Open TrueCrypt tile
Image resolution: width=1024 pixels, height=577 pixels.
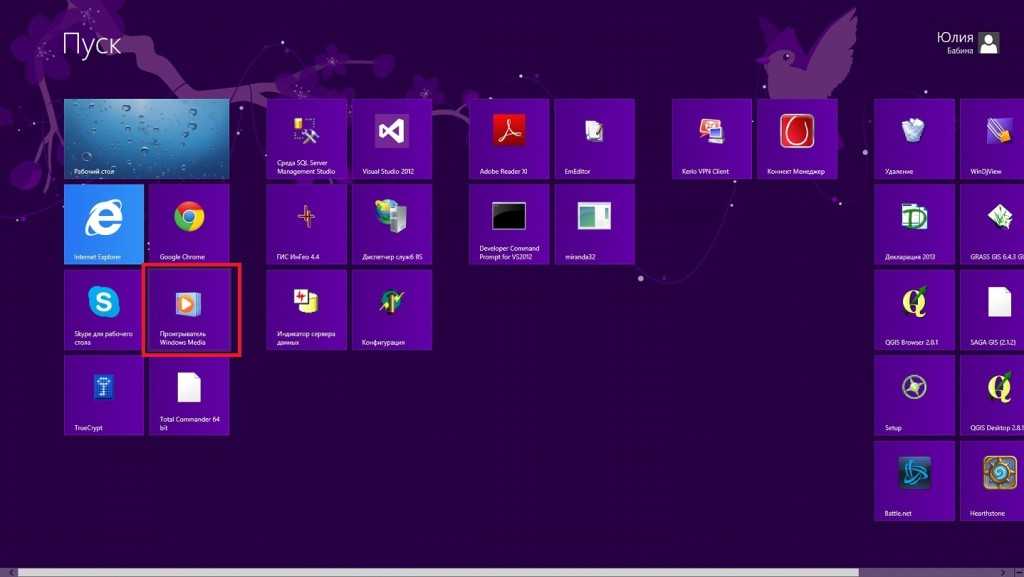click(104, 396)
